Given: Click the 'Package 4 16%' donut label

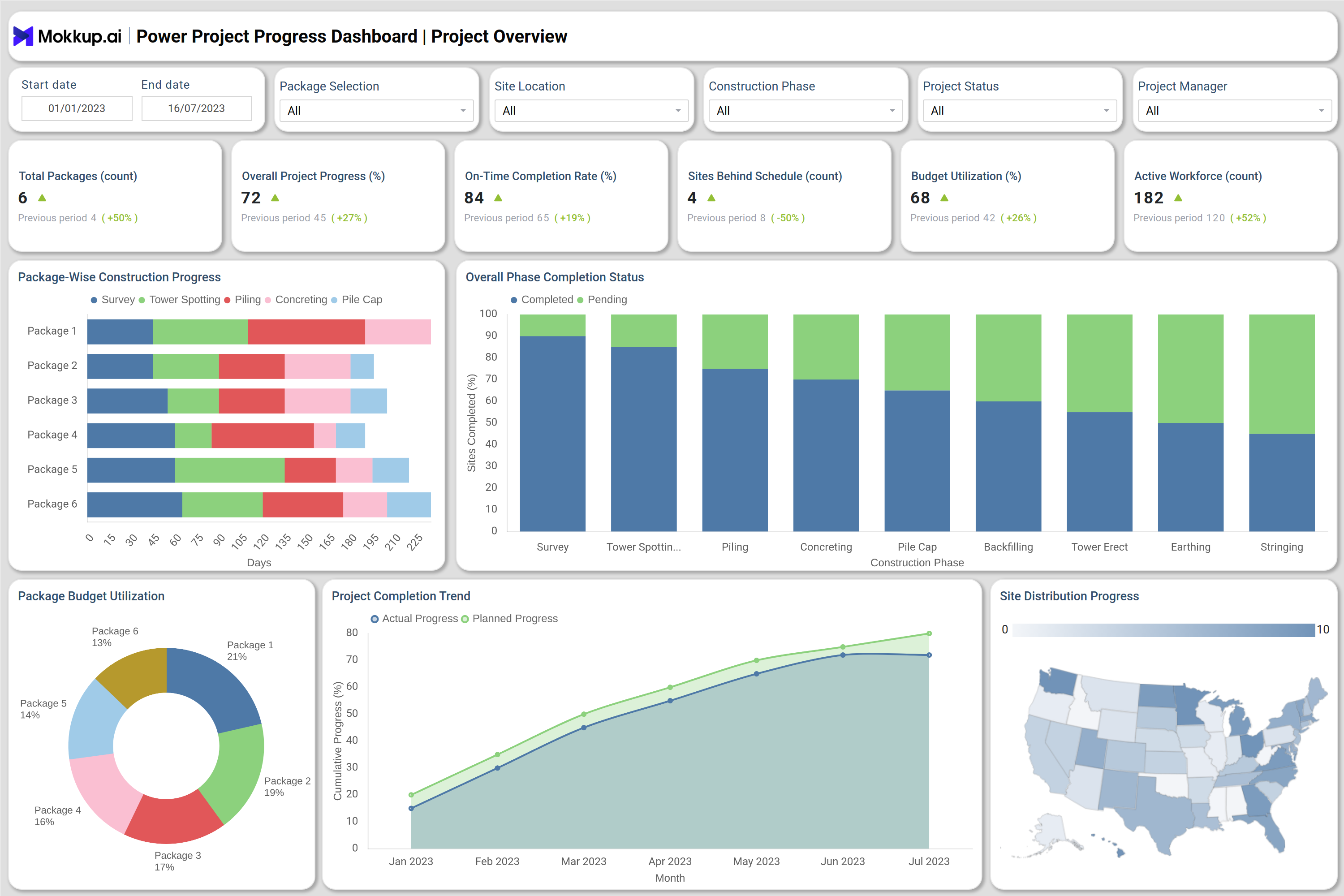Looking at the screenshot, I should pos(57,816).
